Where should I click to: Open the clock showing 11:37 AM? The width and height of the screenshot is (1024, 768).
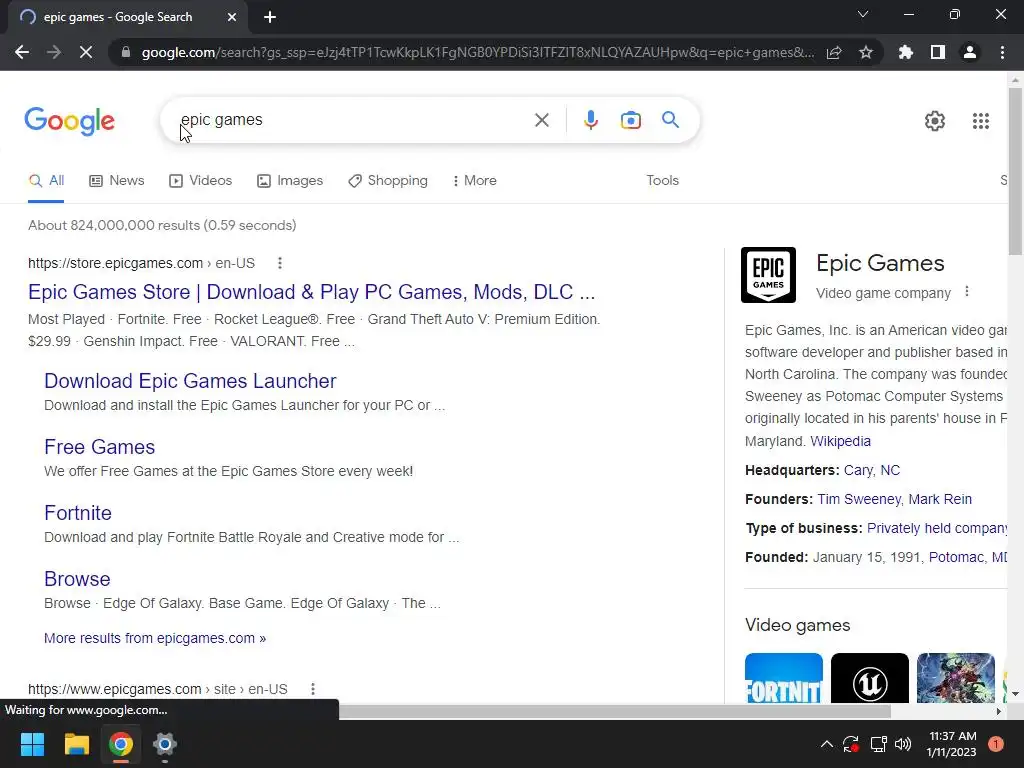coord(952,744)
